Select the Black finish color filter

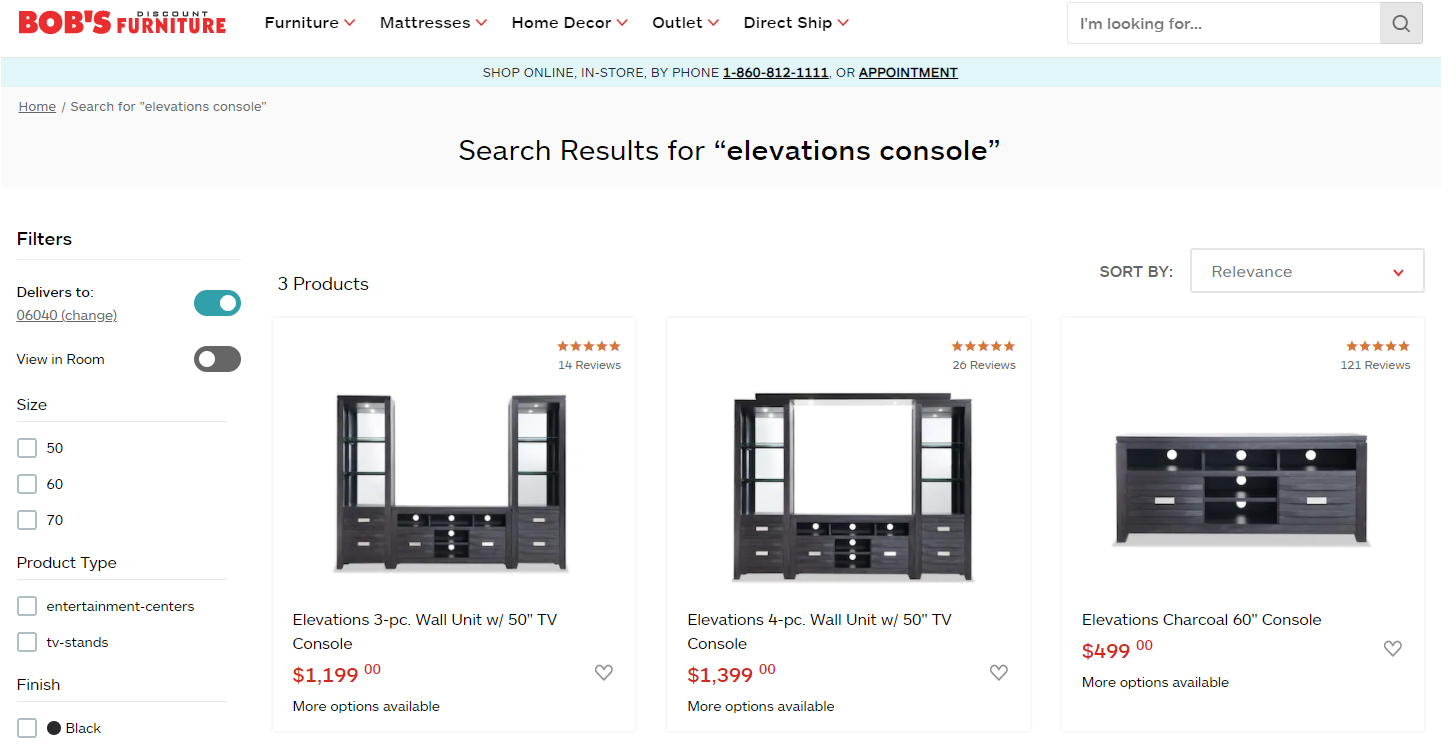(x=27, y=728)
